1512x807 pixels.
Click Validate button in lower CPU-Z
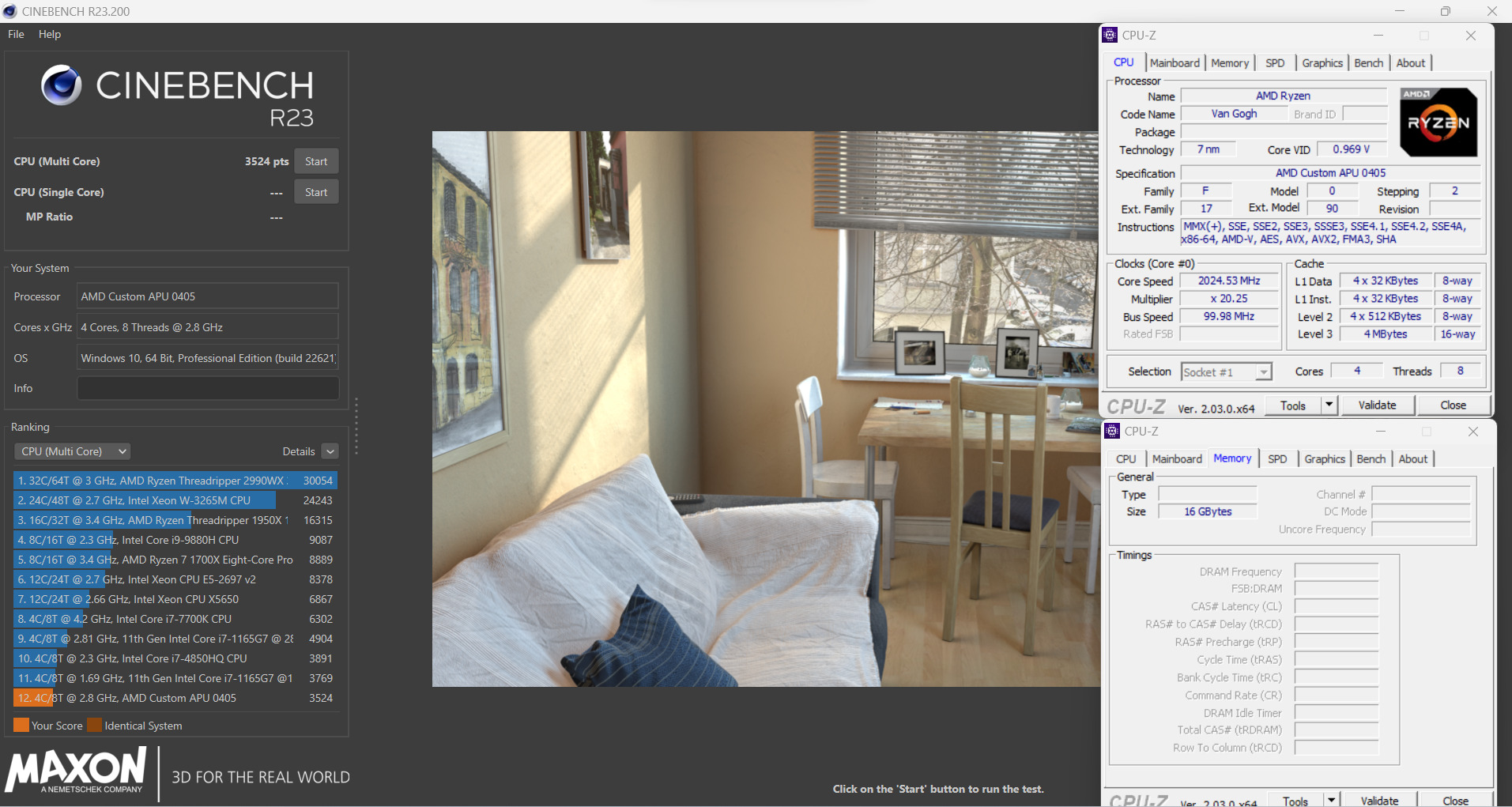pyautogui.click(x=1379, y=800)
